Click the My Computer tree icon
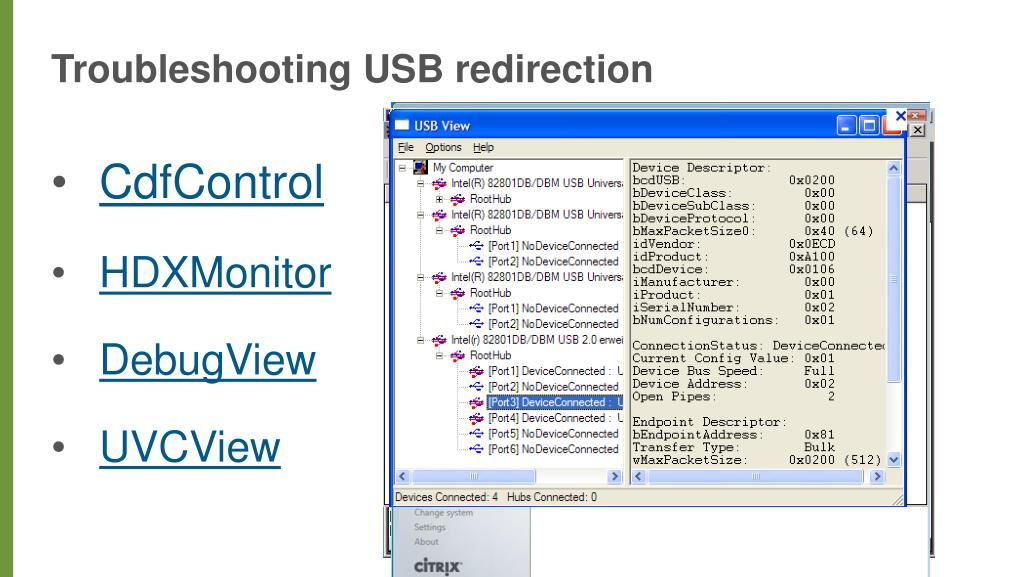Image resolution: width=1023 pixels, height=577 pixels. (x=421, y=168)
